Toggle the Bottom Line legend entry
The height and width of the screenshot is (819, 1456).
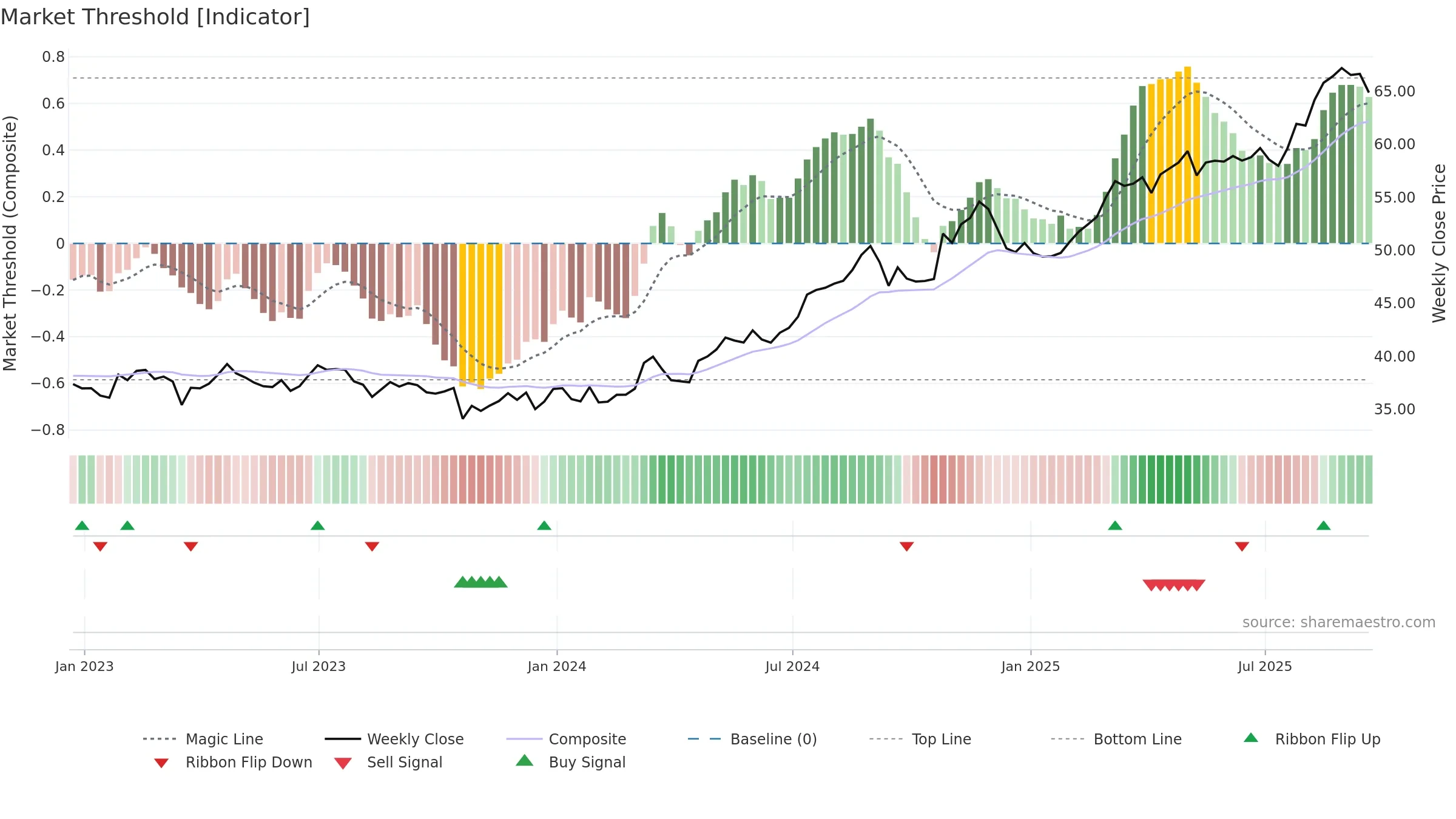pyautogui.click(x=1116, y=739)
